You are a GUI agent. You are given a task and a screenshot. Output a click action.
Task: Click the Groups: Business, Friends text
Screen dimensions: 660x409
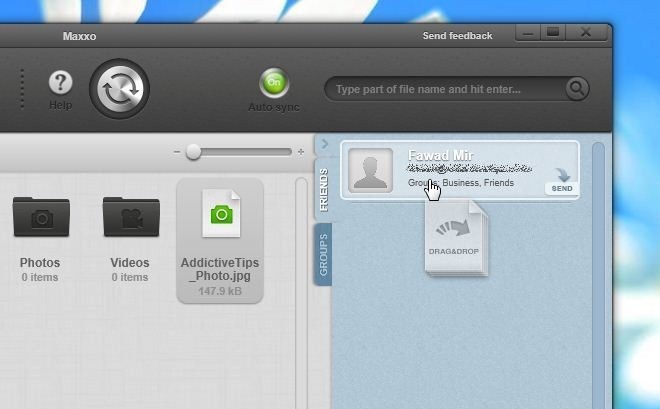tap(461, 183)
